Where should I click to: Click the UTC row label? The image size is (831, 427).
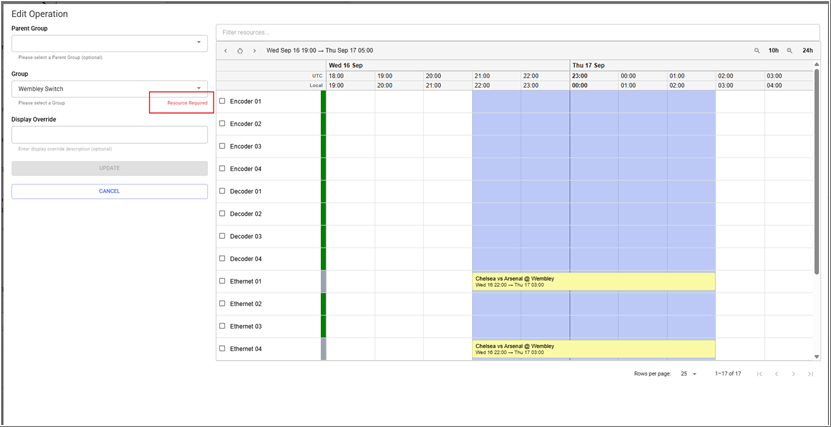(x=317, y=76)
